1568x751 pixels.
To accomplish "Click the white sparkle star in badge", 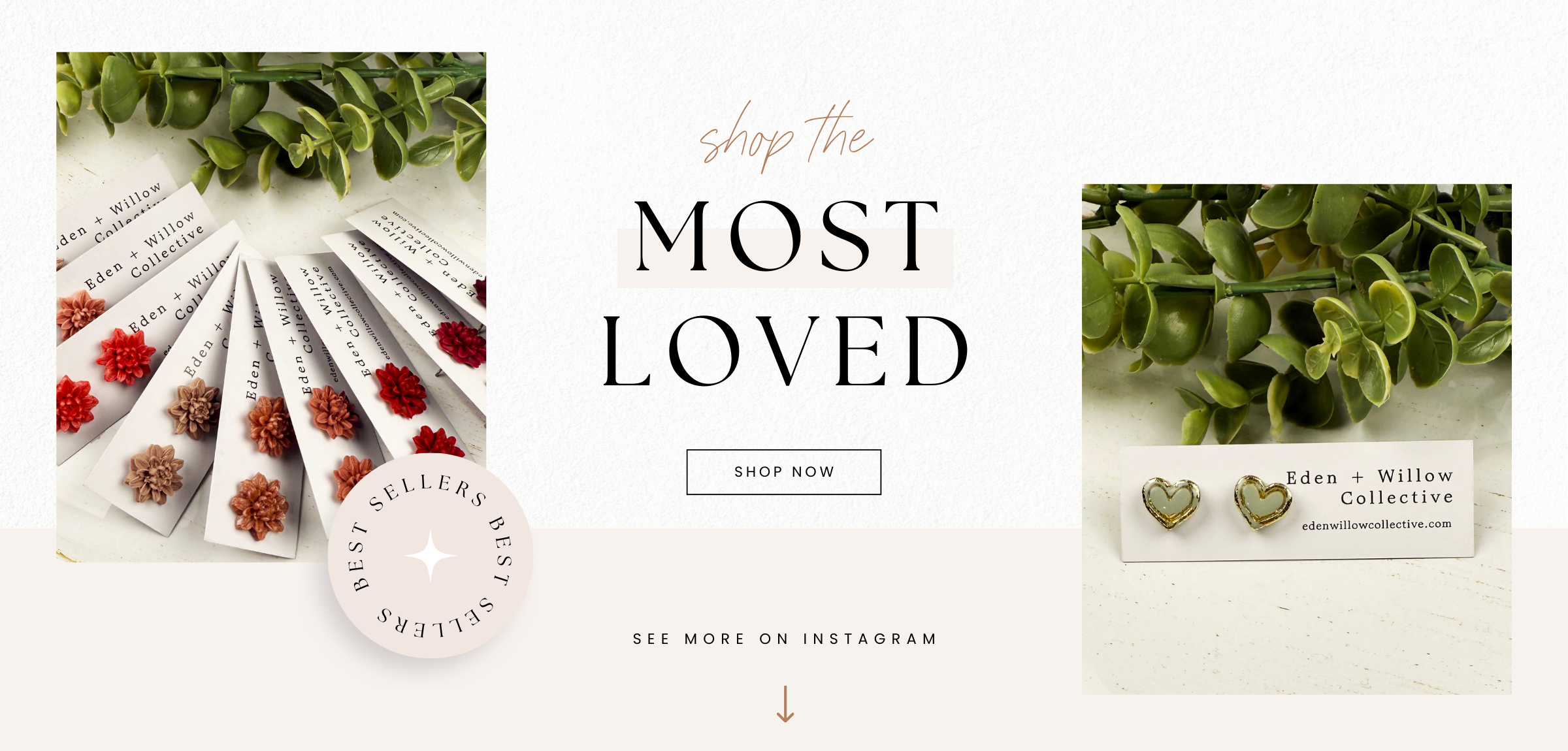I will 431,556.
